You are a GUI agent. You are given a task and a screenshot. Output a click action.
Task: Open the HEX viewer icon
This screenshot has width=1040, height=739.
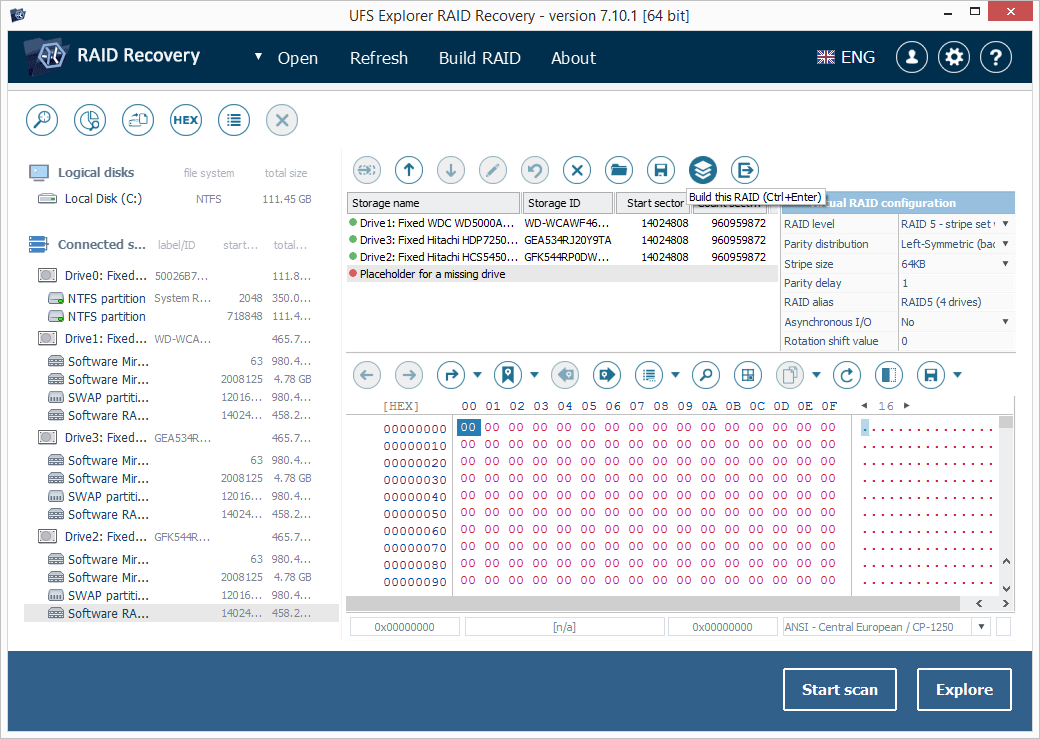point(186,120)
